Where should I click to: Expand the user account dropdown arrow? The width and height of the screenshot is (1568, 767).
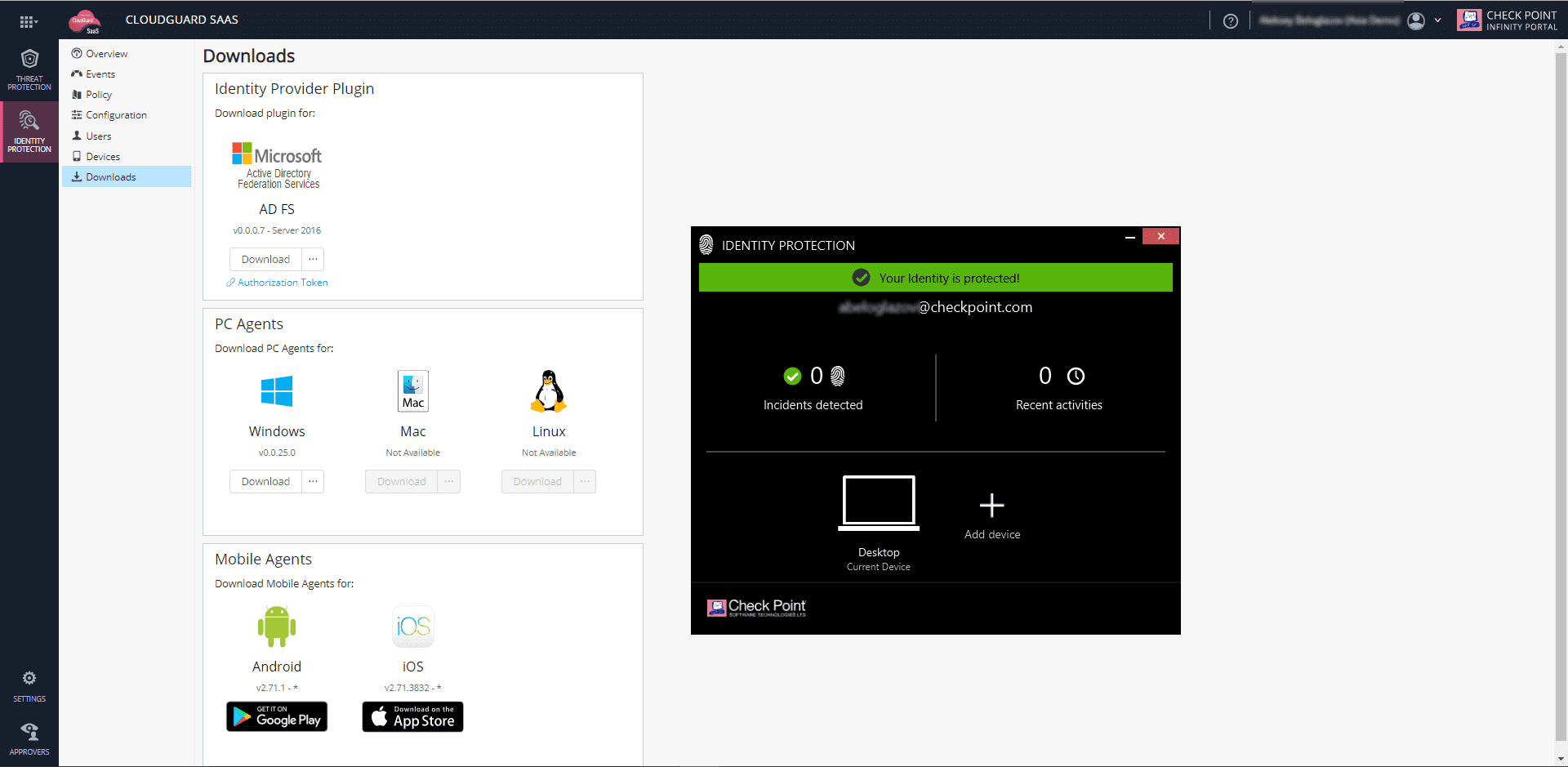(x=1437, y=21)
